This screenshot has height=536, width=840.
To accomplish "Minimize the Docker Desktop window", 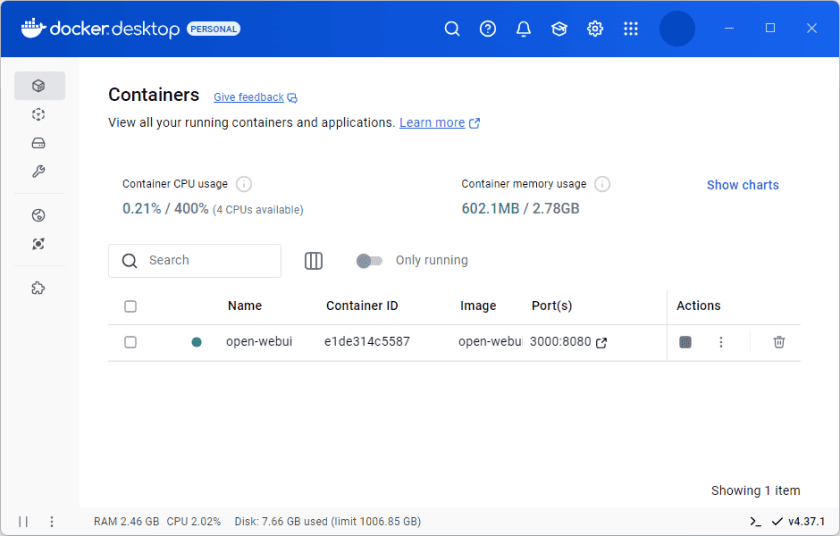I will click(729, 28).
